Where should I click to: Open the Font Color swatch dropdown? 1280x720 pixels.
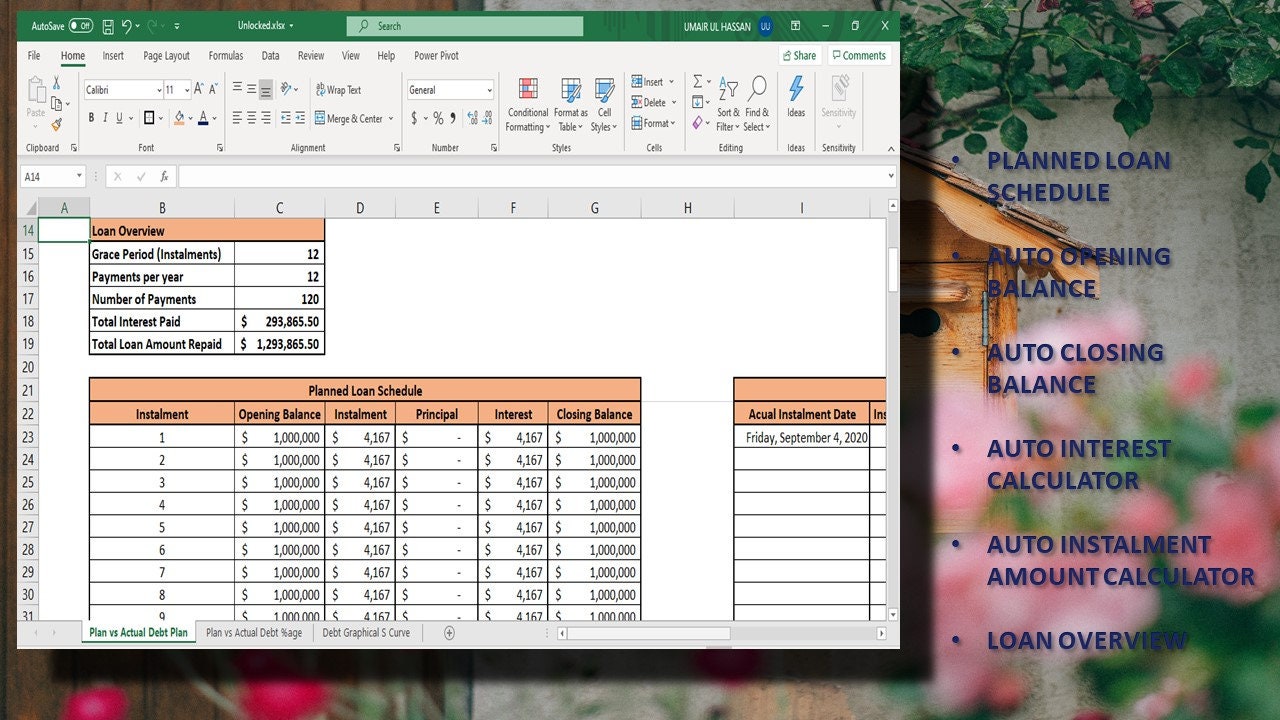pyautogui.click(x=212, y=117)
